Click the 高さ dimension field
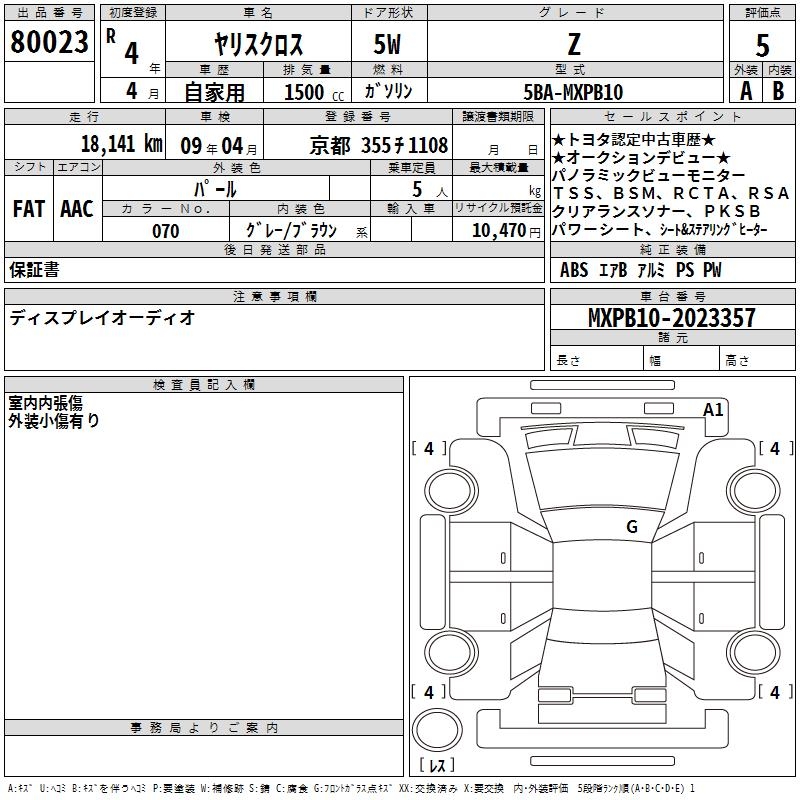The width and height of the screenshot is (800, 800). pos(758,360)
